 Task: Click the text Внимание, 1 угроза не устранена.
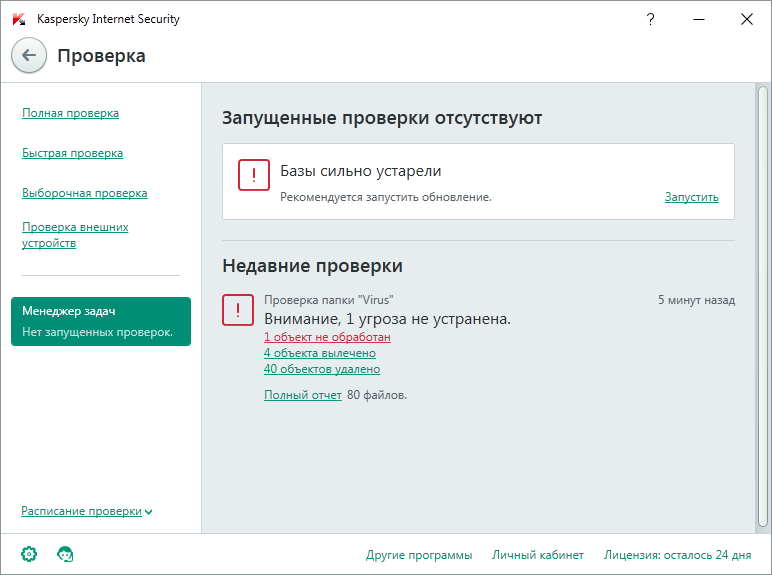click(x=387, y=319)
